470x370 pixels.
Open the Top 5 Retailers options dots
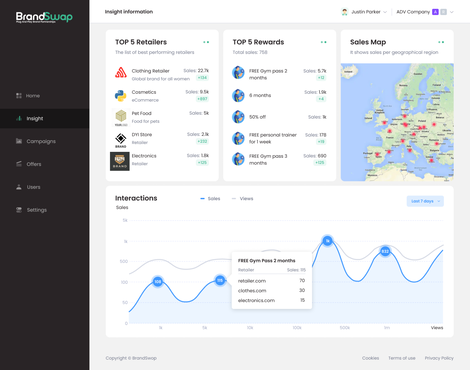pos(206,42)
